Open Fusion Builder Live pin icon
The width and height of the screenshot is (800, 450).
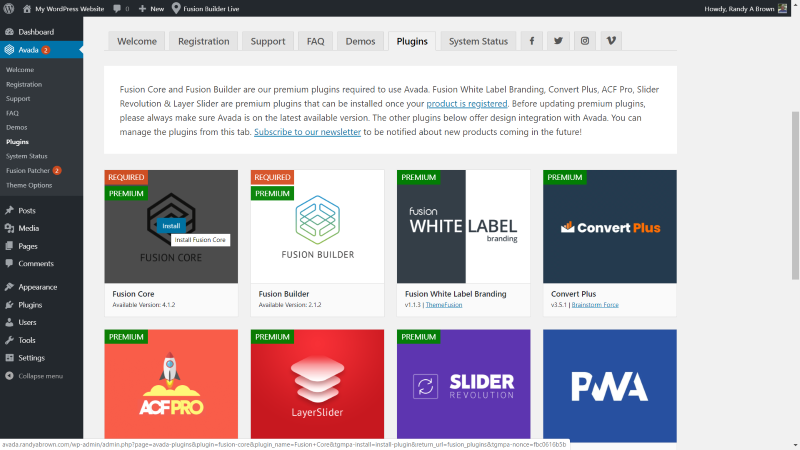tap(176, 8)
